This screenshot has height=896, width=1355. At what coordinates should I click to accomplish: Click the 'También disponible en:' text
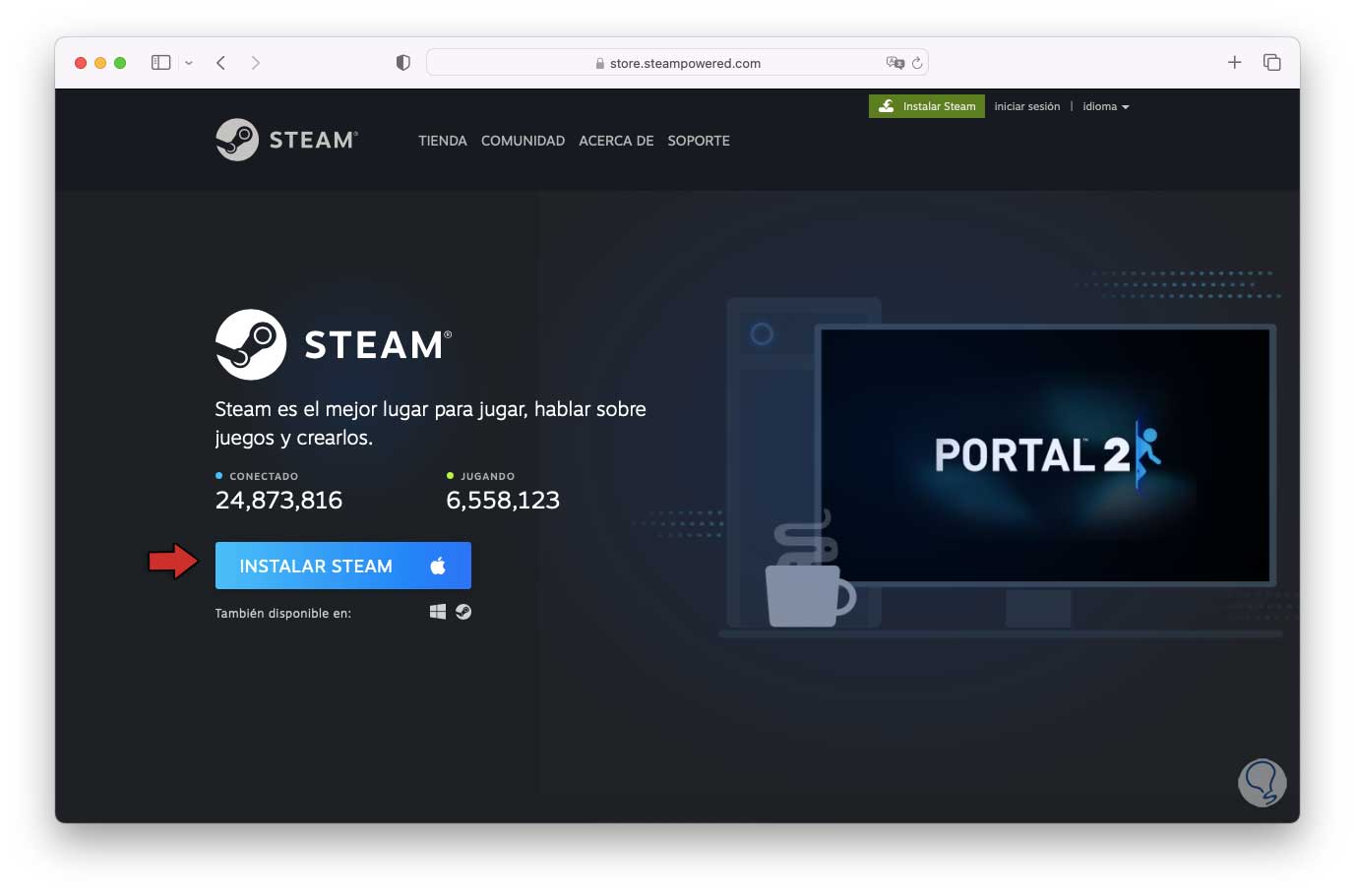(283, 613)
